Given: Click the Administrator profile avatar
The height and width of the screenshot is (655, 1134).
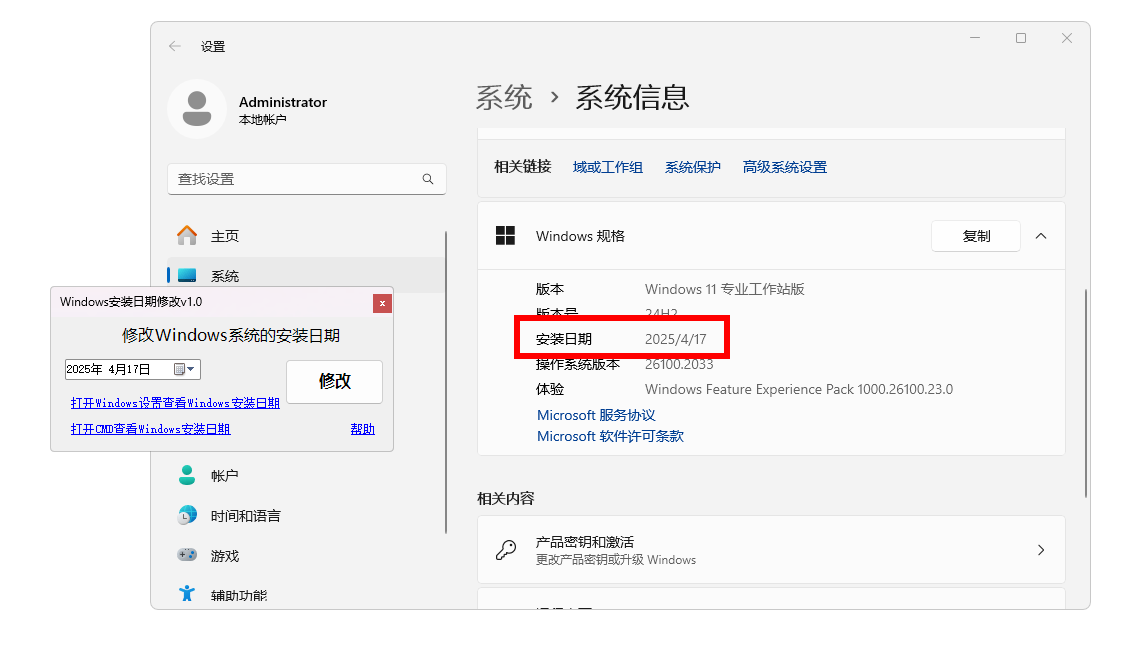Looking at the screenshot, I should (x=197, y=109).
